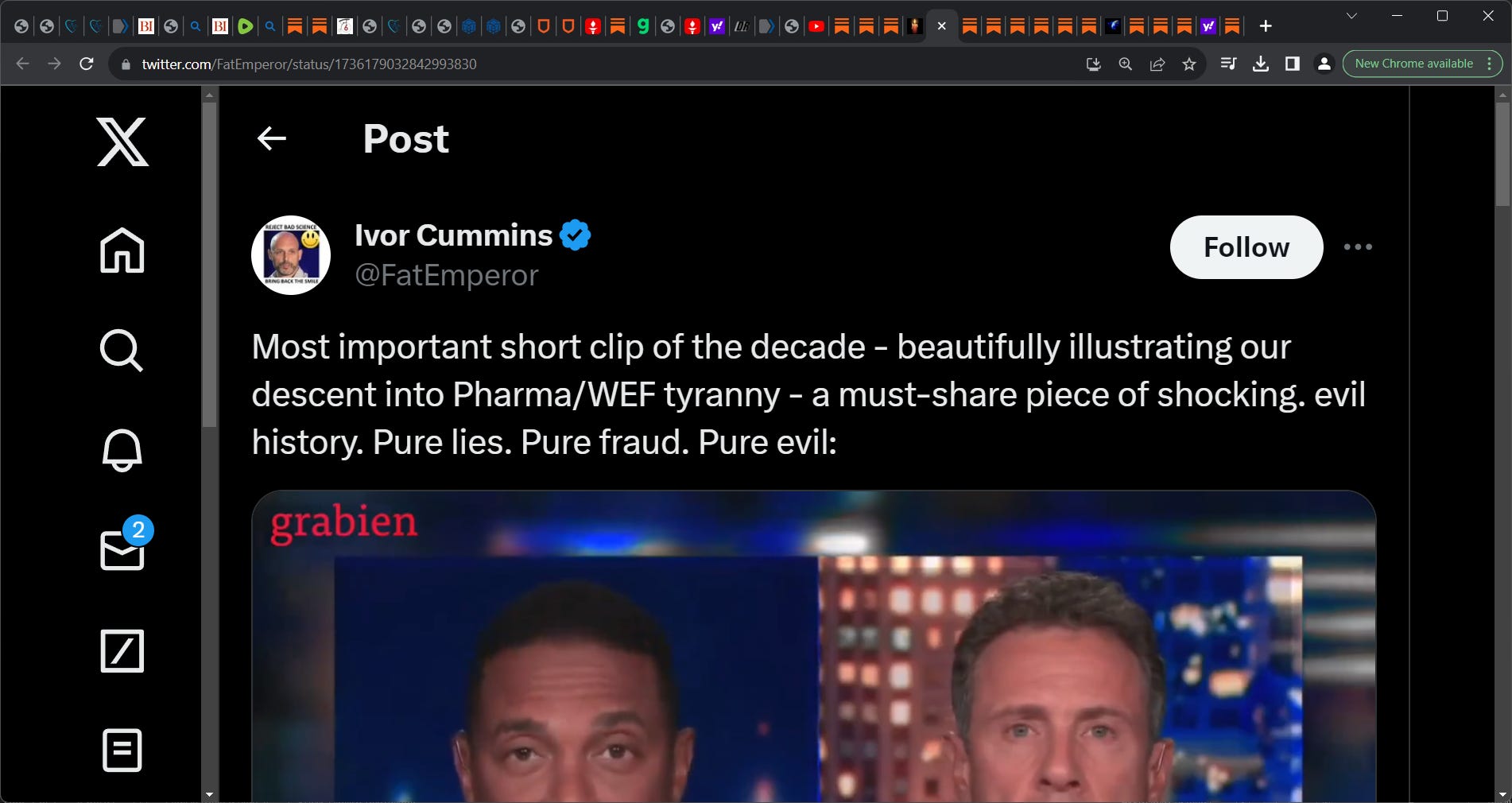Viewport: 1512px width, 803px height.
Task: Bookmark this page with the star icon
Action: (1189, 64)
